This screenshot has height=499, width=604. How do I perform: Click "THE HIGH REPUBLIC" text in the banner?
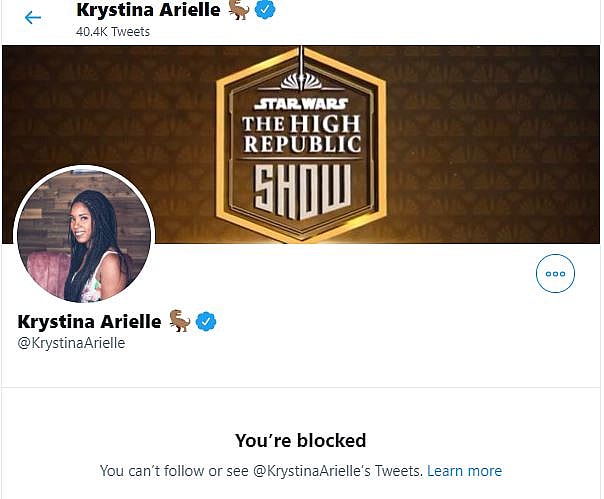click(x=301, y=137)
